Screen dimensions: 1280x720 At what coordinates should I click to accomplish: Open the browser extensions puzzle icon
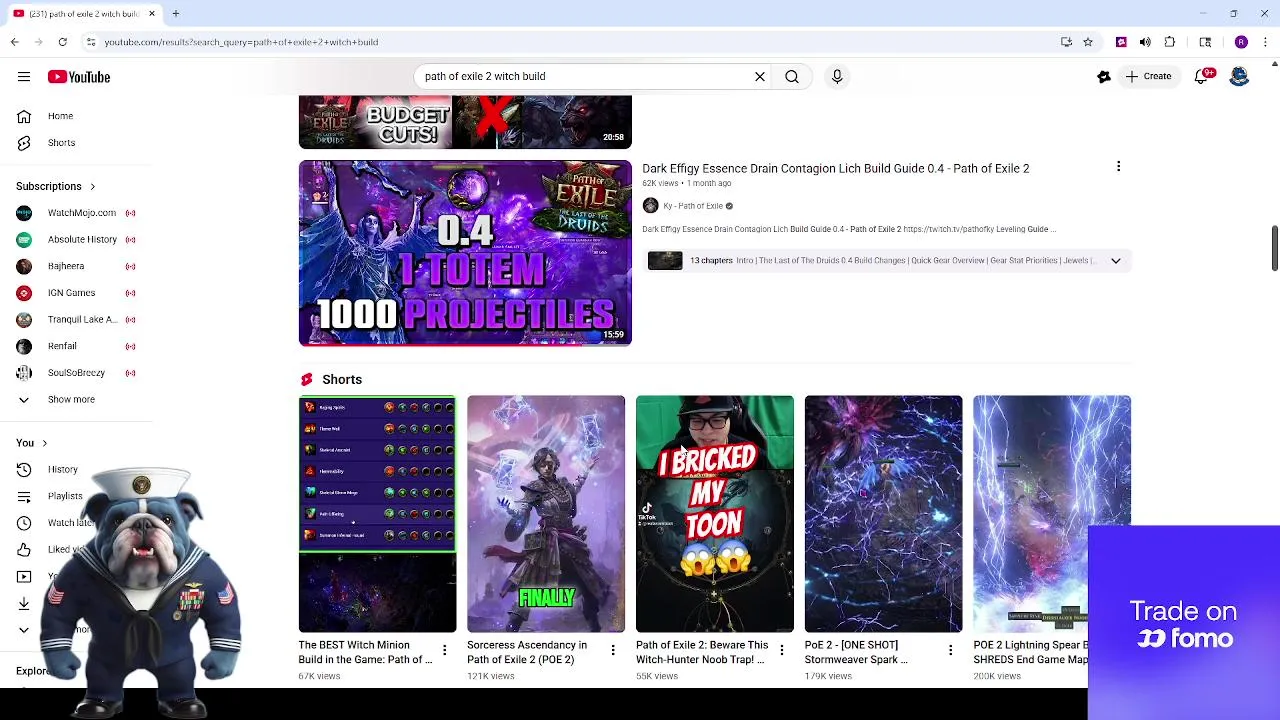pos(1170,42)
